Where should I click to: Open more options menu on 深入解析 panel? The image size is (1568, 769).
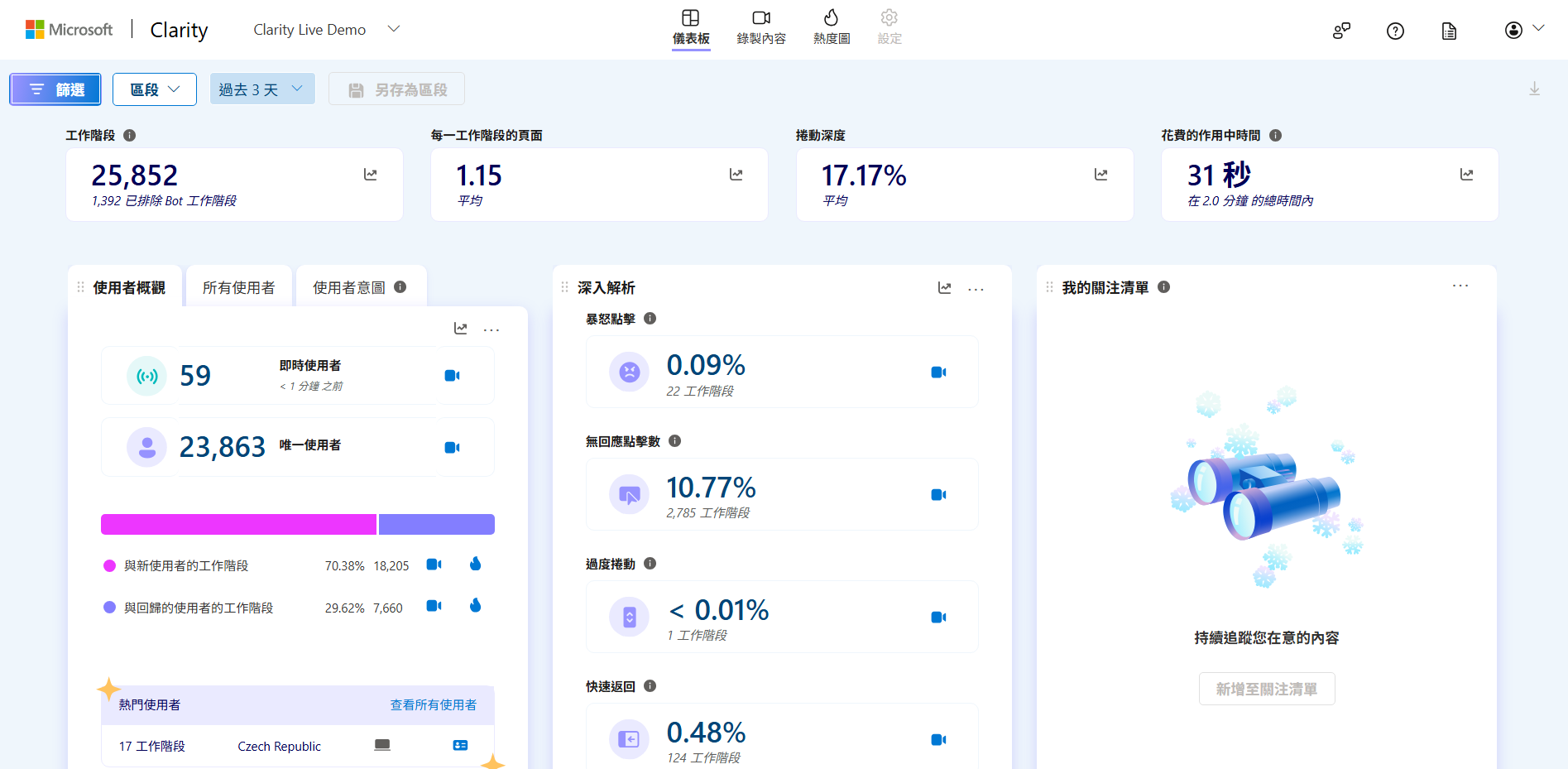click(x=976, y=289)
